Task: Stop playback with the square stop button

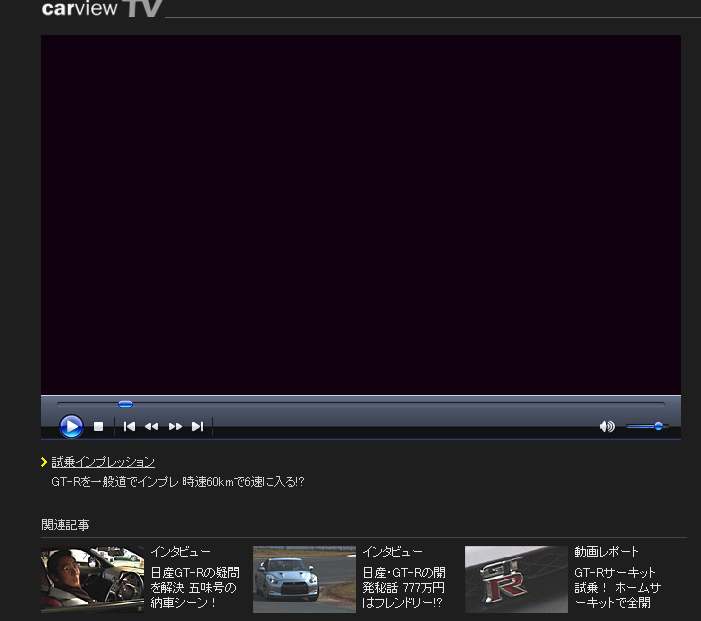Action: coord(98,427)
